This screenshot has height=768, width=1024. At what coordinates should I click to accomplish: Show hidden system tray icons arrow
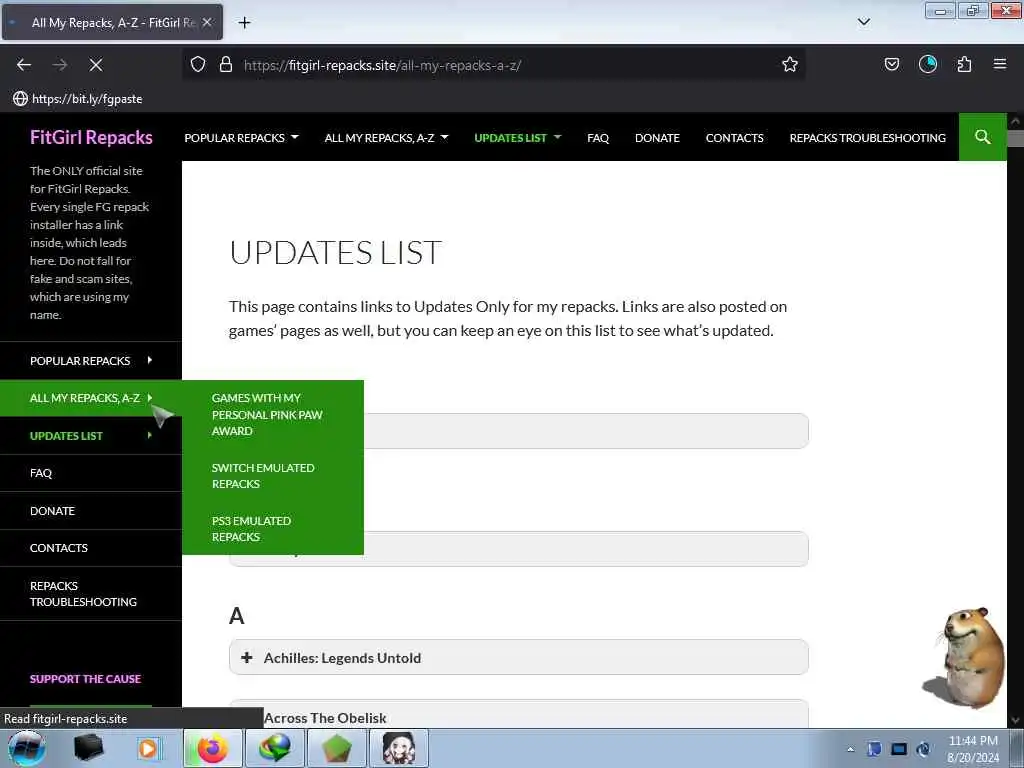pos(850,750)
